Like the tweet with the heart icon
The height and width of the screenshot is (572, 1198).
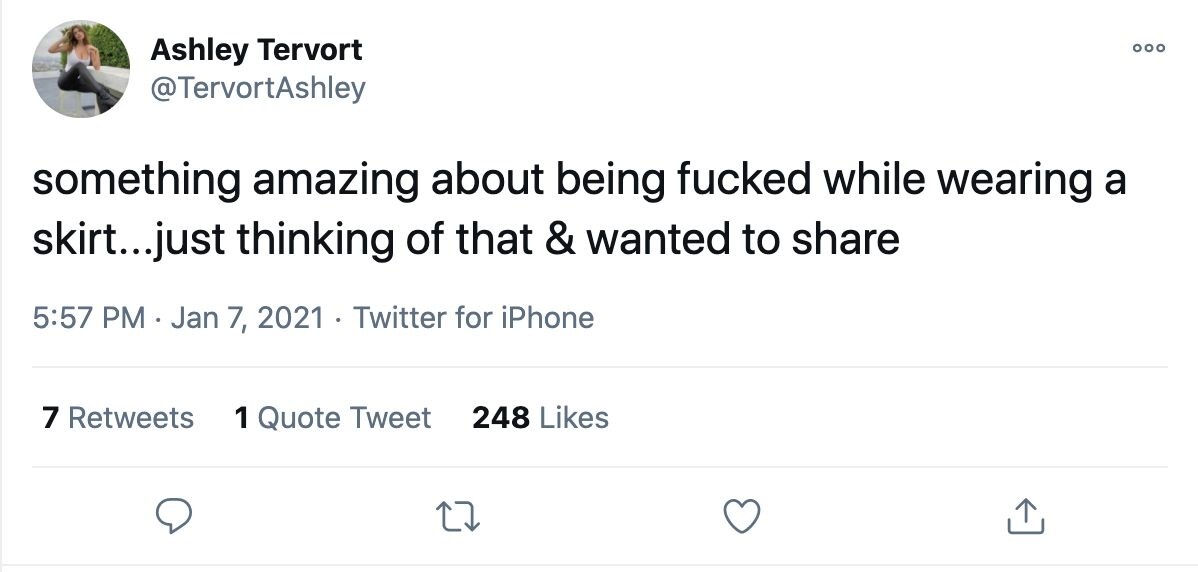coord(741,516)
